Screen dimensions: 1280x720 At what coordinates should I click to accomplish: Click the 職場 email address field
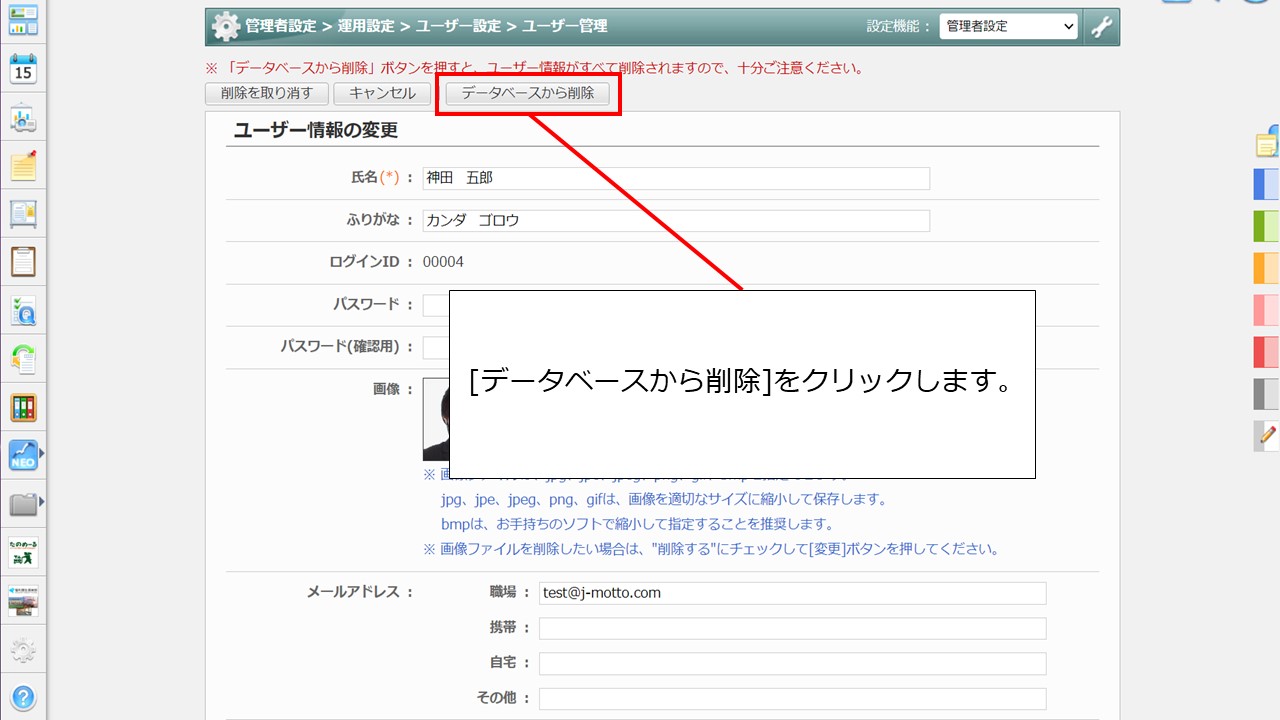[x=791, y=593]
